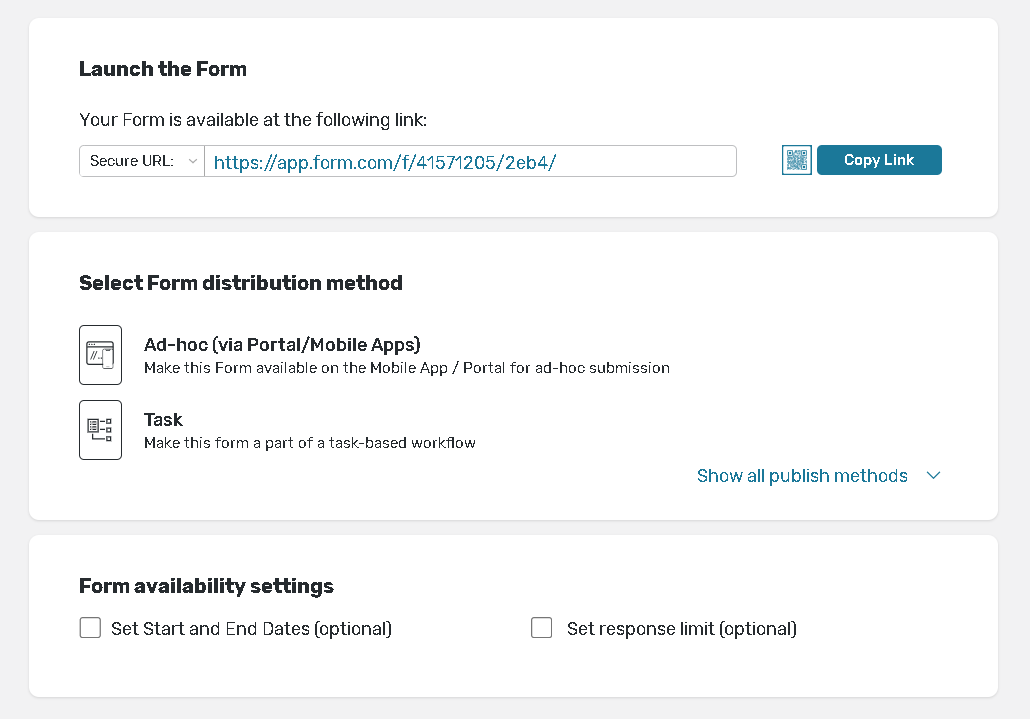
Task: Click the Set Start and End Dates label
Action: click(x=251, y=629)
